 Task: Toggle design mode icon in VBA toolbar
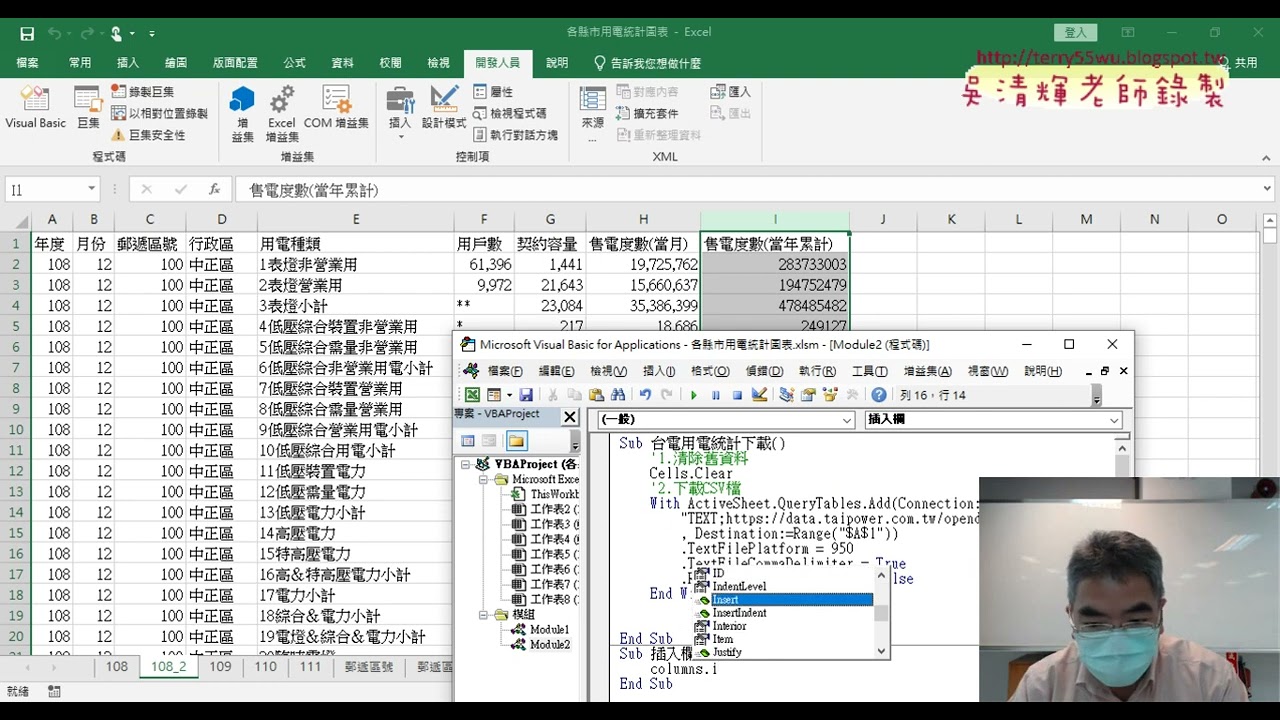(x=759, y=395)
